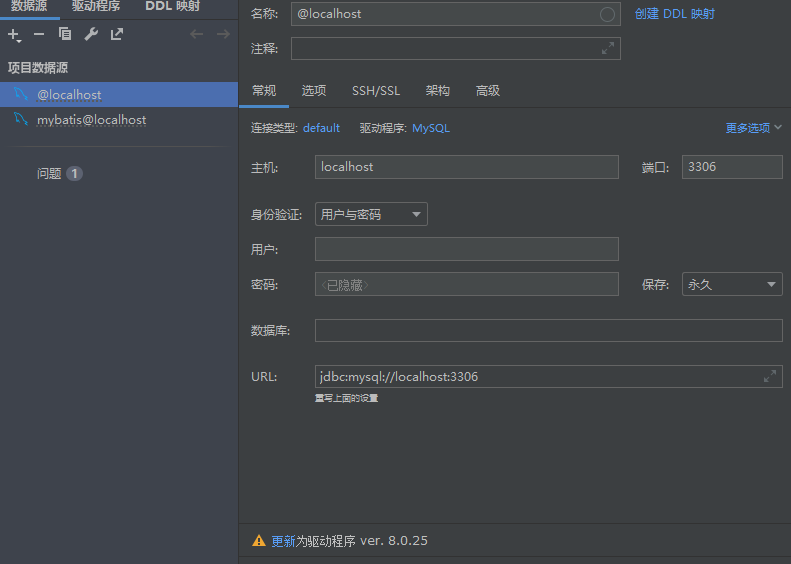The image size is (791, 564).
Task: Click the warning triangle icon at the bottom
Action: point(259,541)
